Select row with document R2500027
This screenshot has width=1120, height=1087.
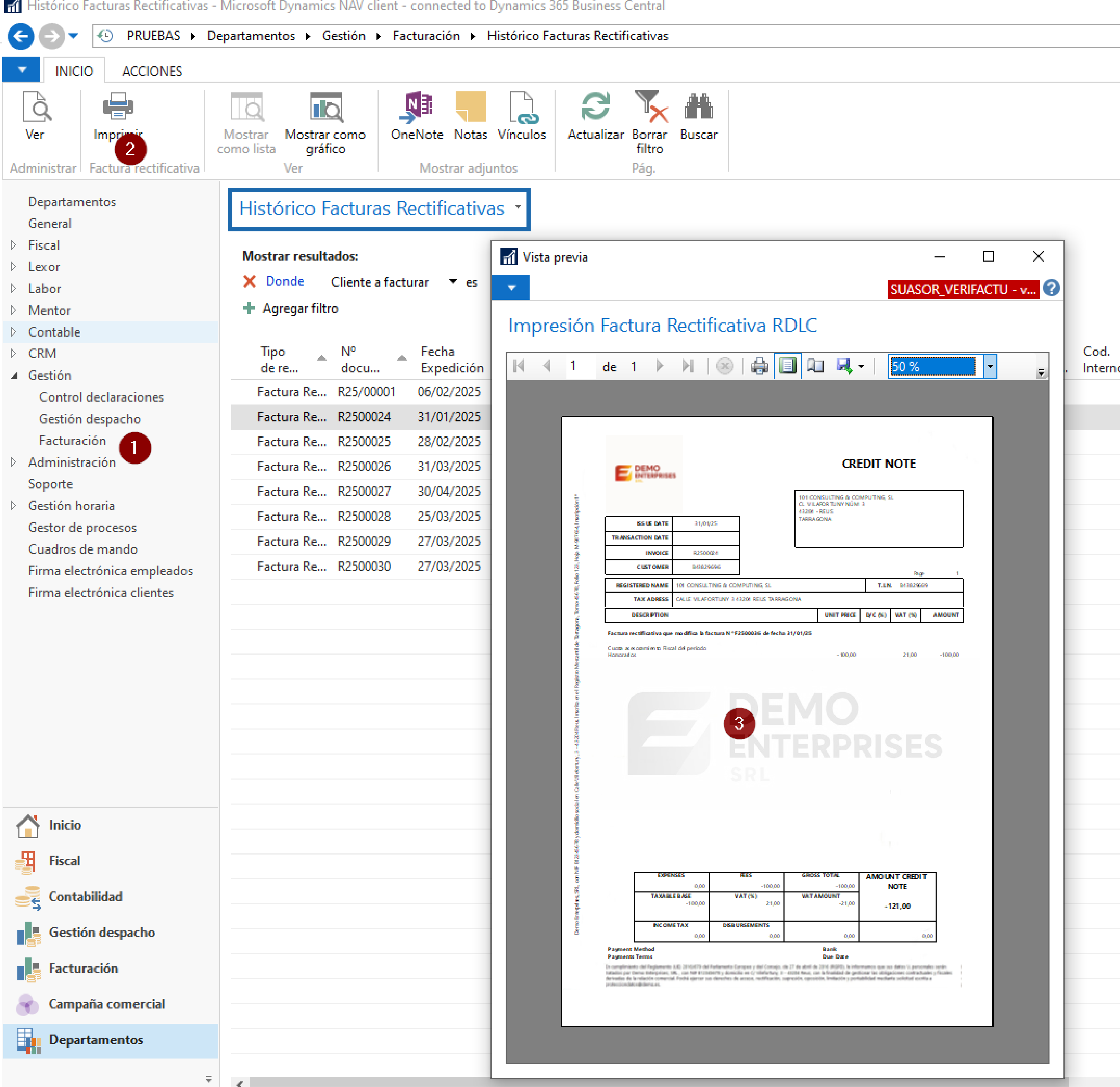click(x=364, y=492)
